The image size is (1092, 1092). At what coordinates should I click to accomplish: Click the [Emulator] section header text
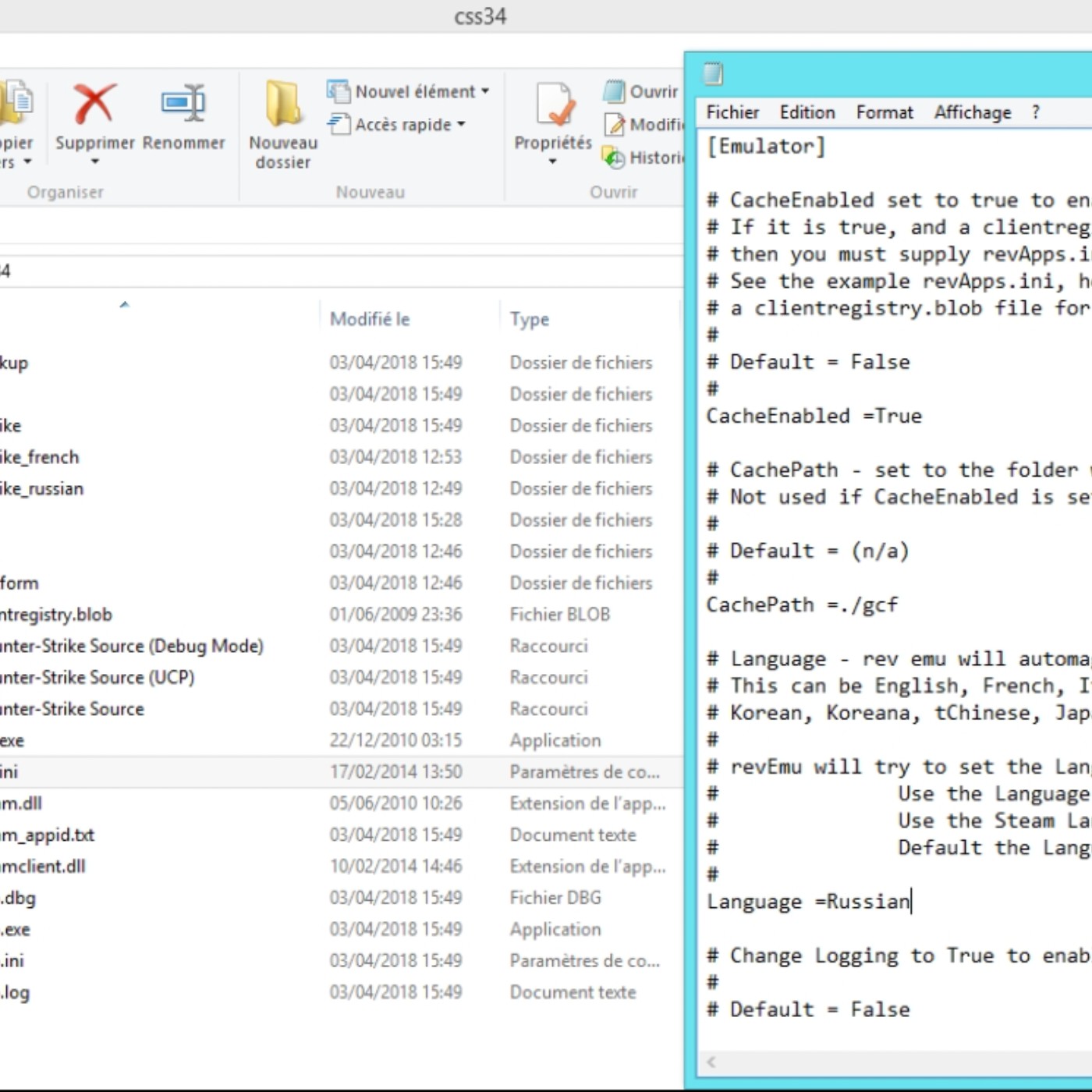click(765, 147)
